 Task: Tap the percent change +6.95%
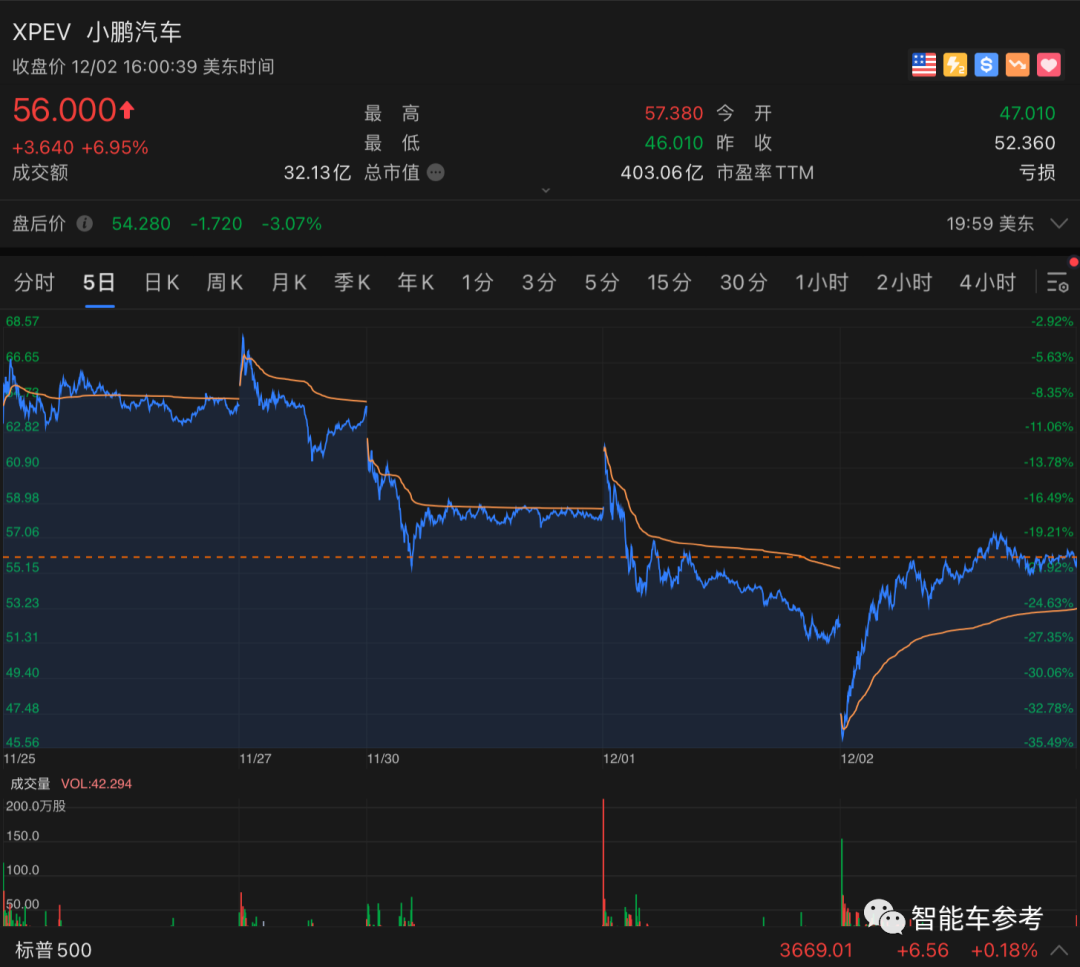[x=115, y=147]
